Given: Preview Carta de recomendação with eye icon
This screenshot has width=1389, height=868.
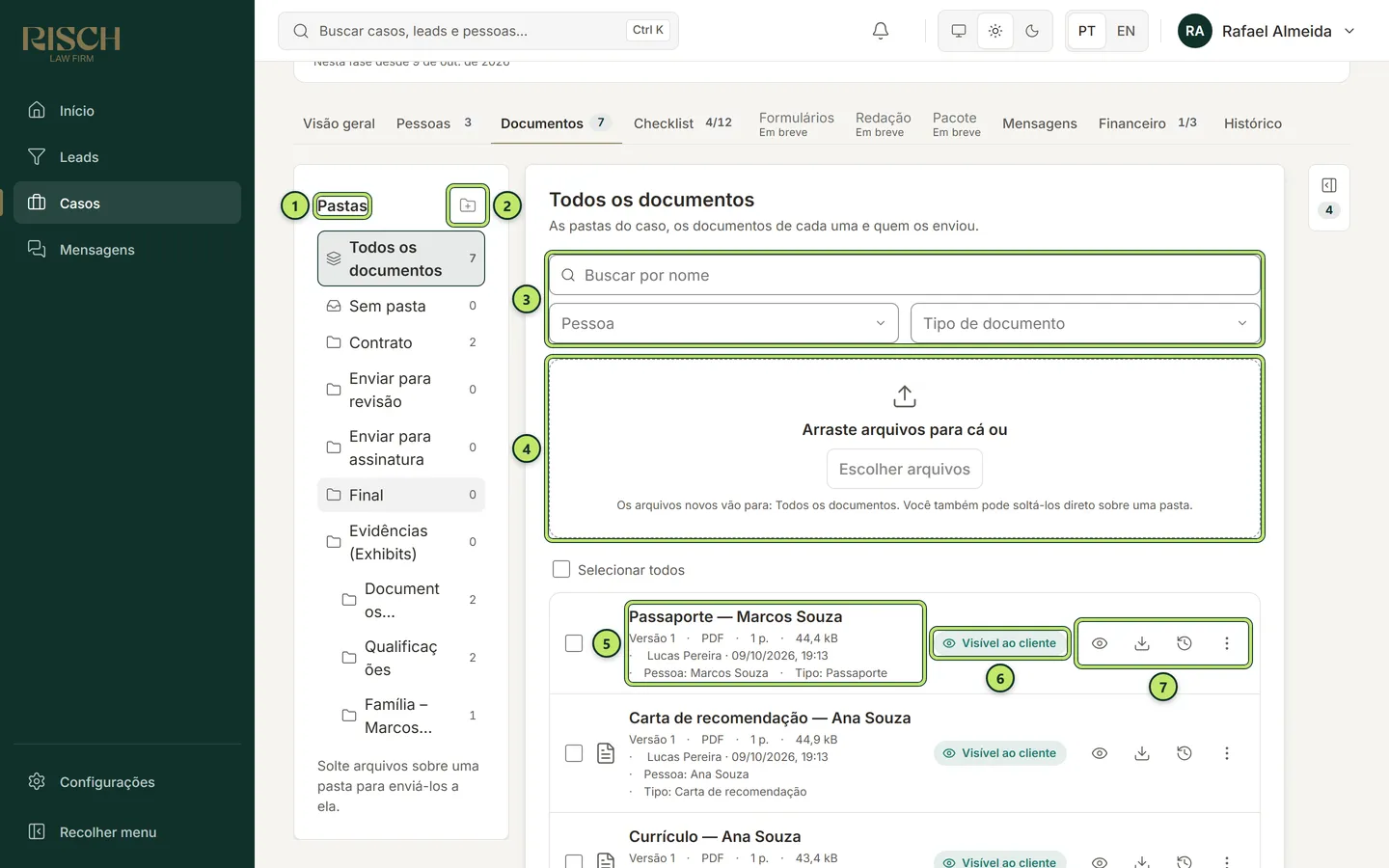Looking at the screenshot, I should click(1100, 753).
